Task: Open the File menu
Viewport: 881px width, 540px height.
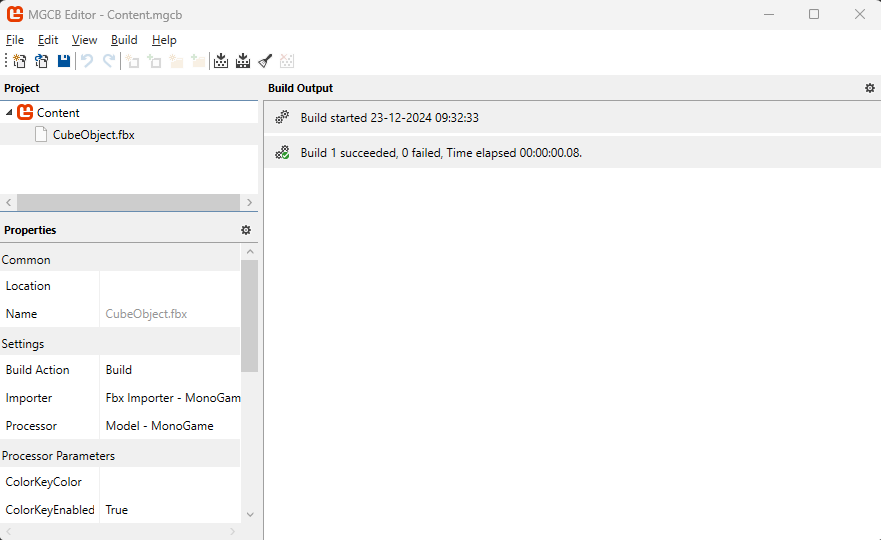Action: [15, 40]
